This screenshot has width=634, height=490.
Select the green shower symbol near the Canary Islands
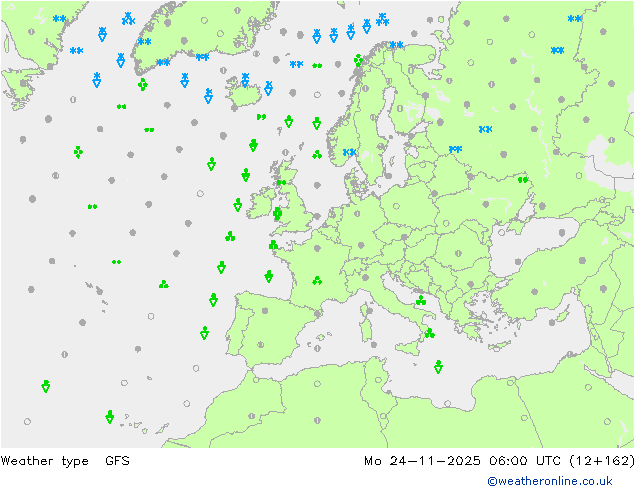[x=110, y=417]
